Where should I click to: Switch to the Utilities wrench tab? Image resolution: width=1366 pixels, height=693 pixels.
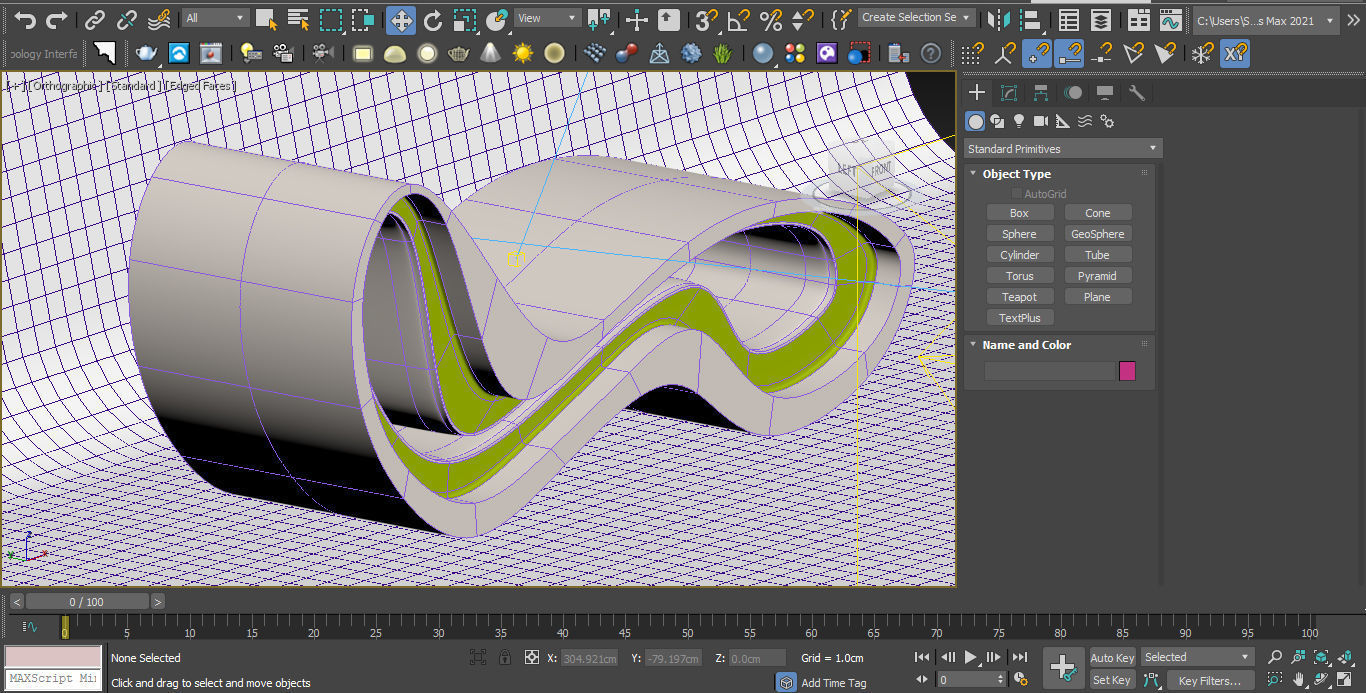pyautogui.click(x=1137, y=93)
